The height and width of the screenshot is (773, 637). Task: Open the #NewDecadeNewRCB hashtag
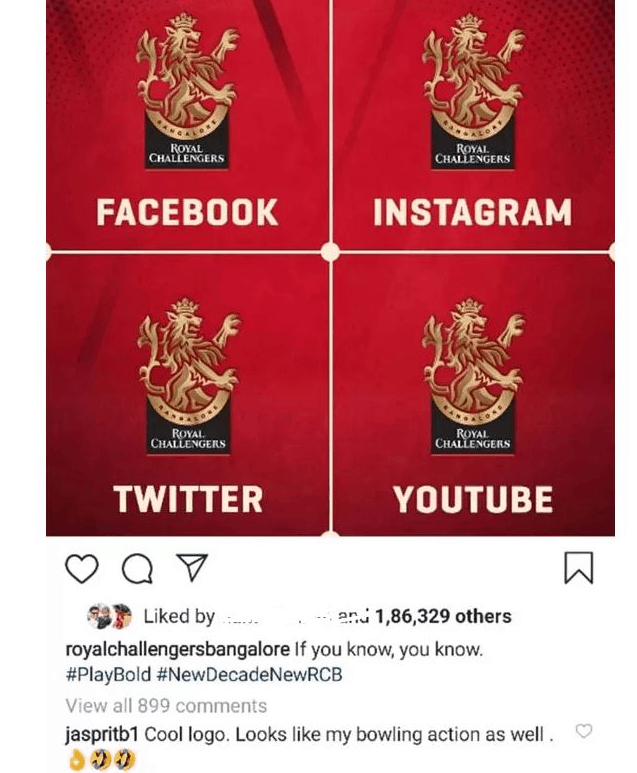[x=249, y=674]
